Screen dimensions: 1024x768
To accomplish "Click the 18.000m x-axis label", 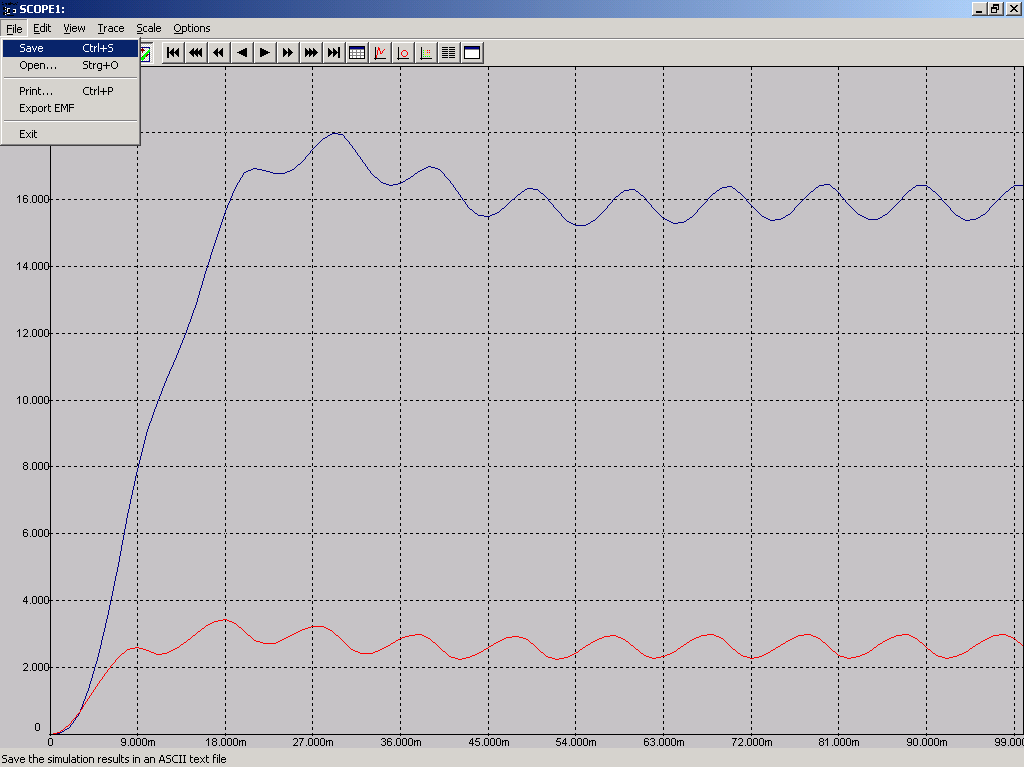I will [x=225, y=743].
